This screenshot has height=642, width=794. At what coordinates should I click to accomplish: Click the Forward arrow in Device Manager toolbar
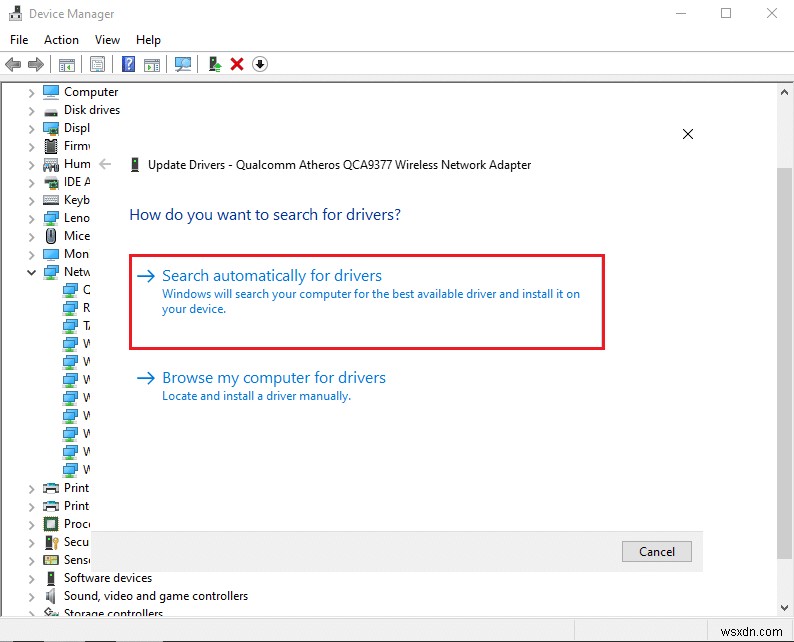(35, 64)
